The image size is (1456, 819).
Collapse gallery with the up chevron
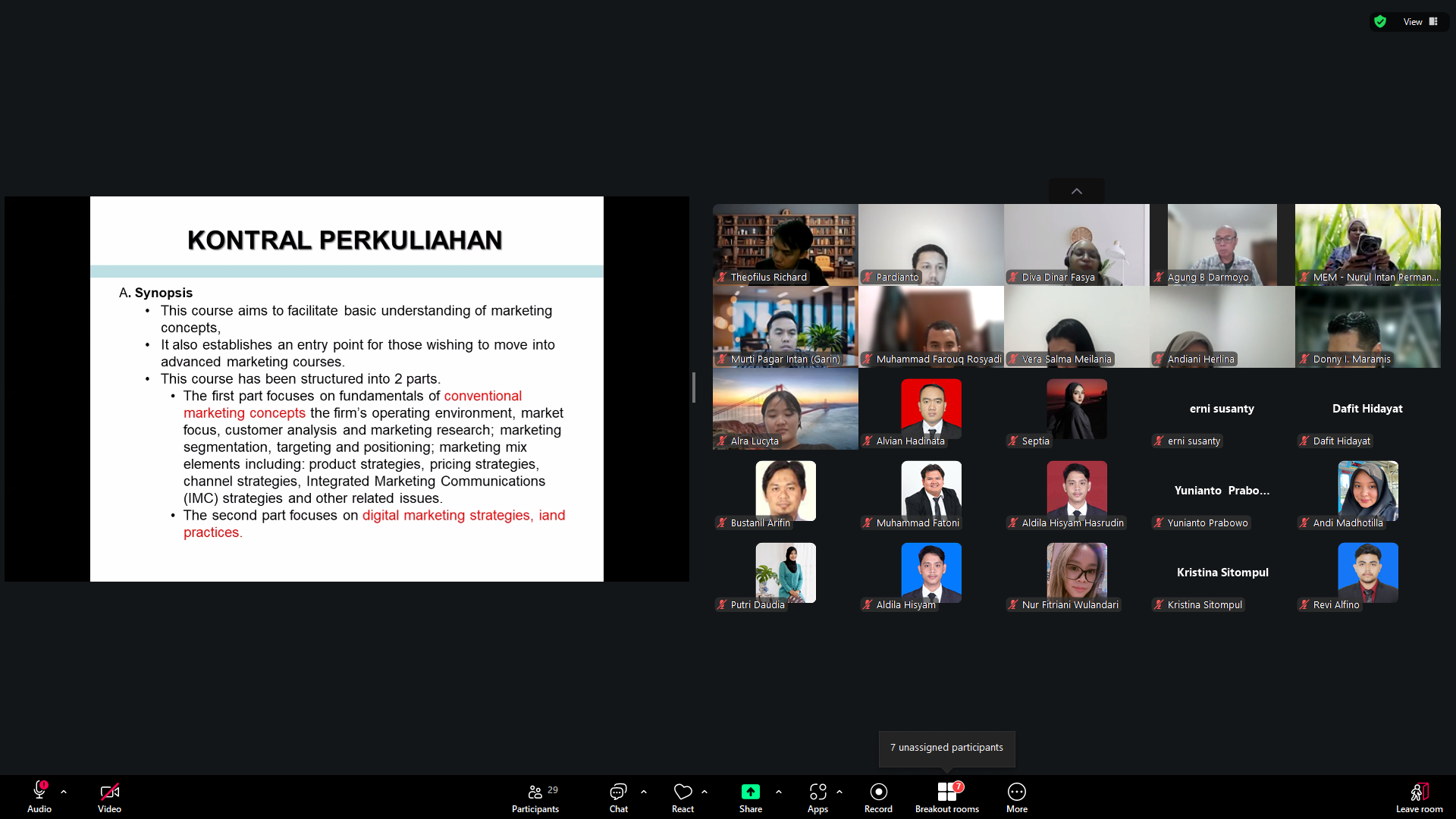1077,191
